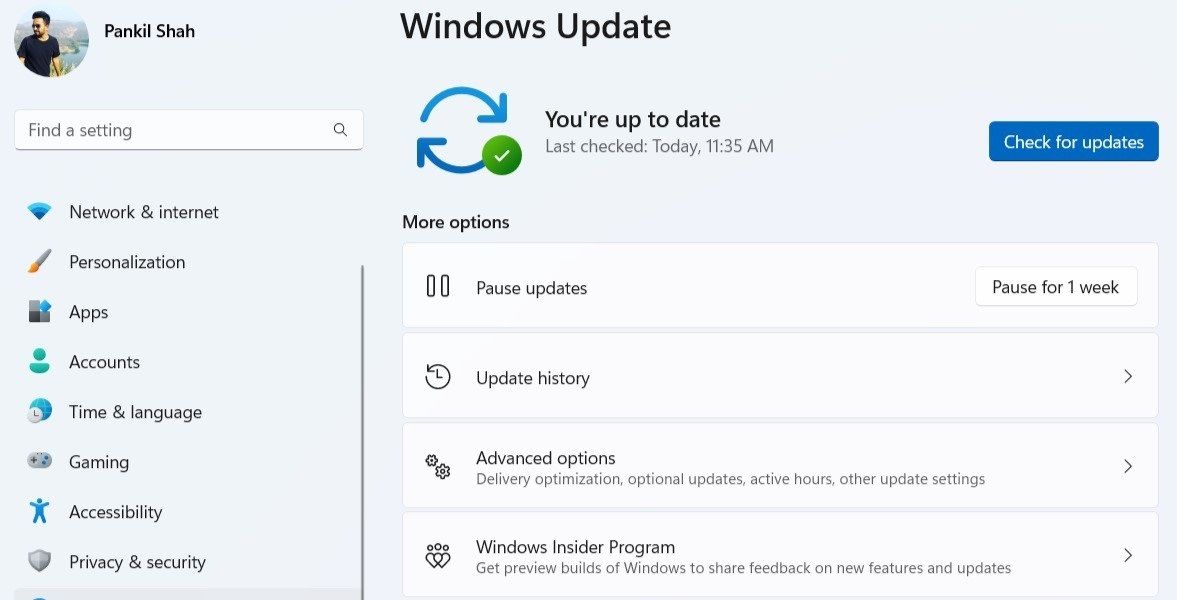Click the Find a setting search box
The image size is (1177, 600).
click(x=175, y=130)
